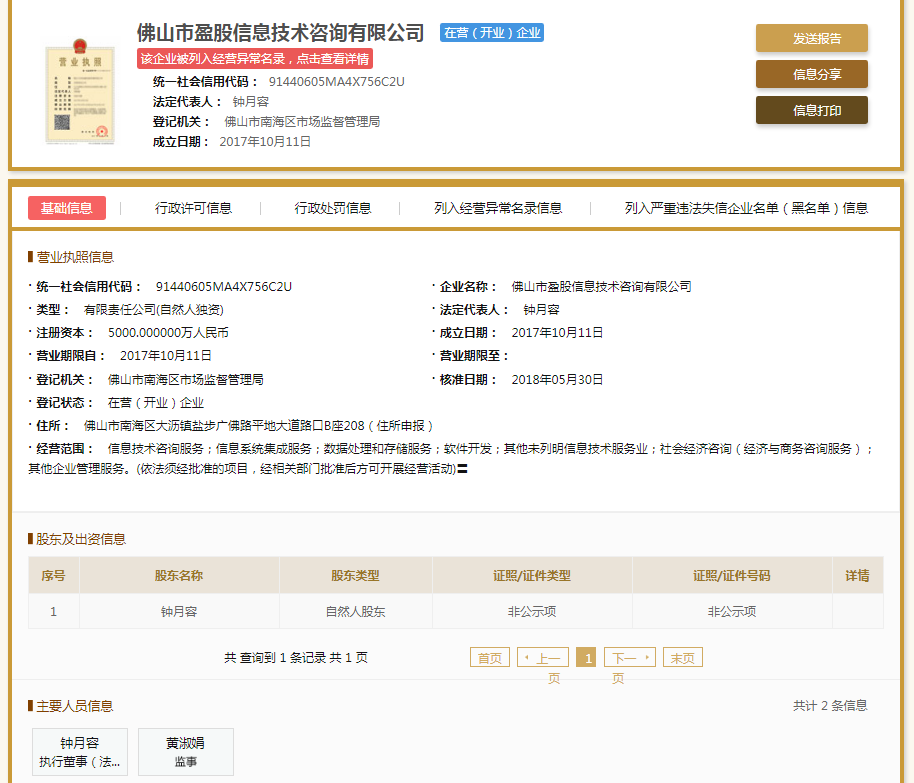Jump to 末页 last page

click(x=682, y=657)
